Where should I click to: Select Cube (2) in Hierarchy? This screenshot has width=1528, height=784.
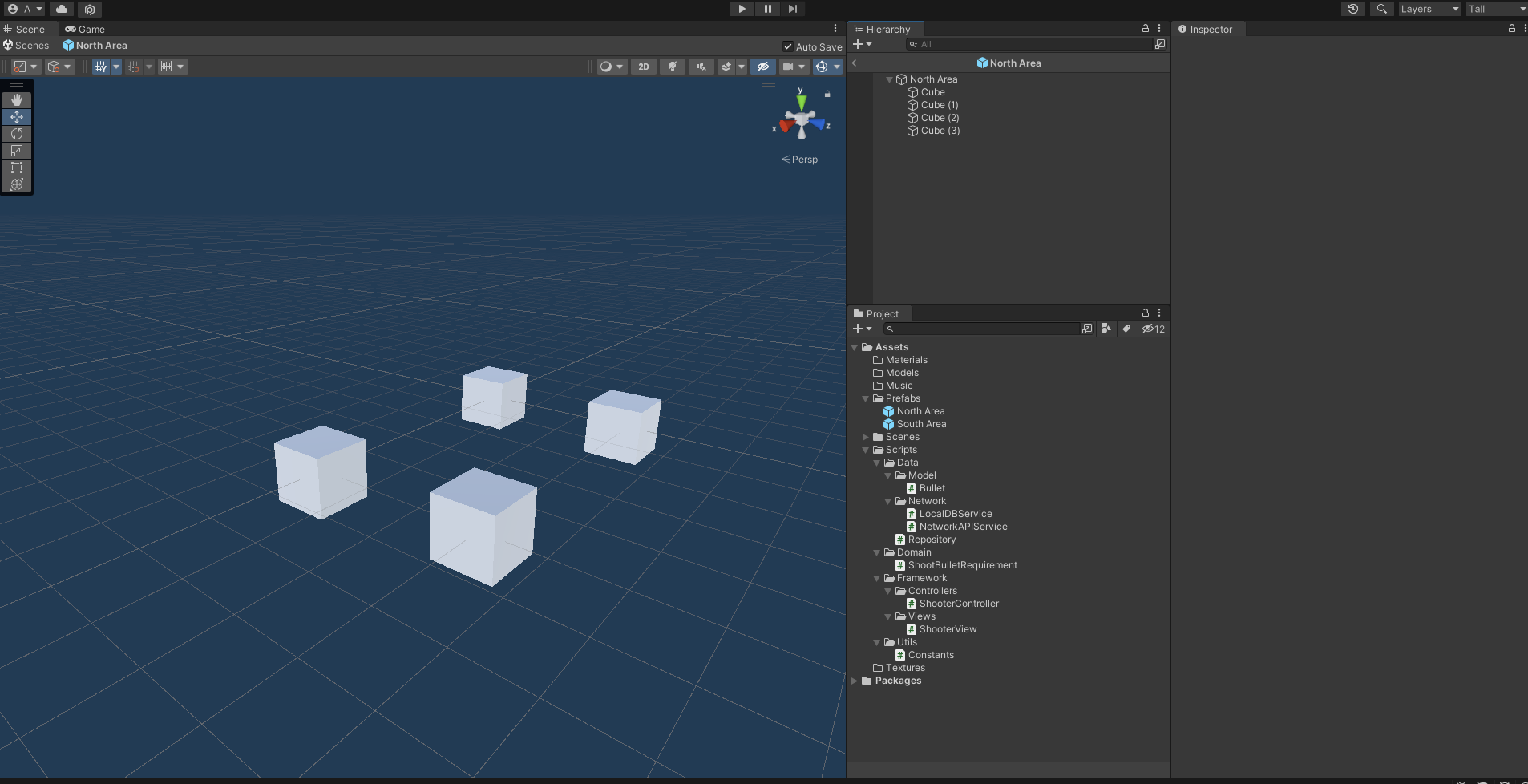click(940, 118)
